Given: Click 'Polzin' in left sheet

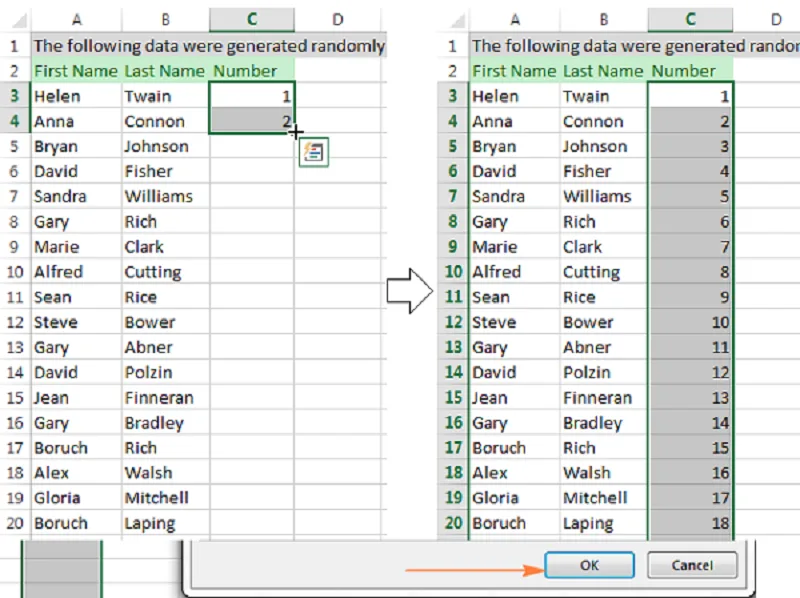Looking at the screenshot, I should (x=148, y=372).
